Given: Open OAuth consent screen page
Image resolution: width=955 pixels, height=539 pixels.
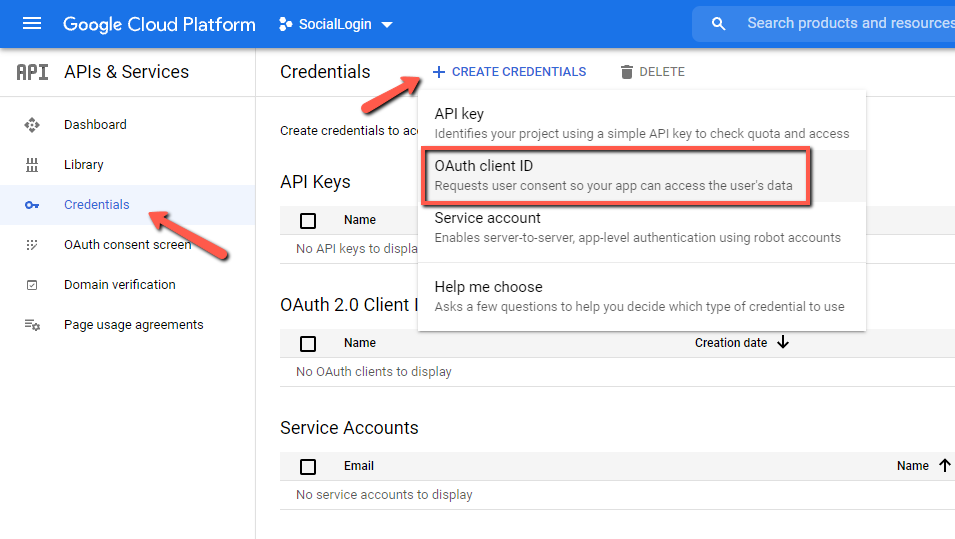Looking at the screenshot, I should click(127, 245).
